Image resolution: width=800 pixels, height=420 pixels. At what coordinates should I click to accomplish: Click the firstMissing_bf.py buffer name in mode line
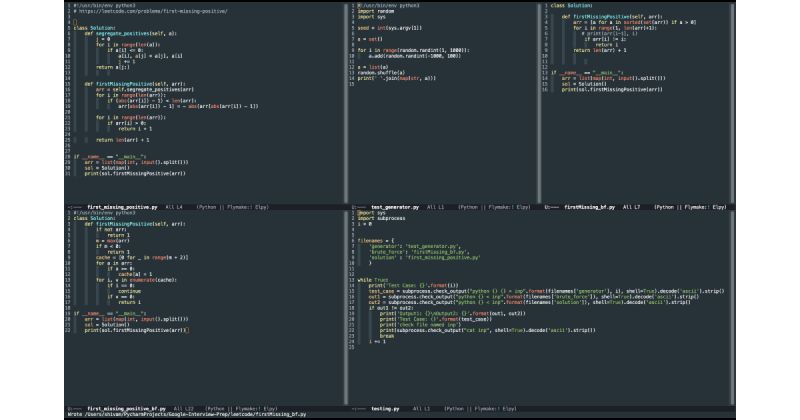coord(589,207)
